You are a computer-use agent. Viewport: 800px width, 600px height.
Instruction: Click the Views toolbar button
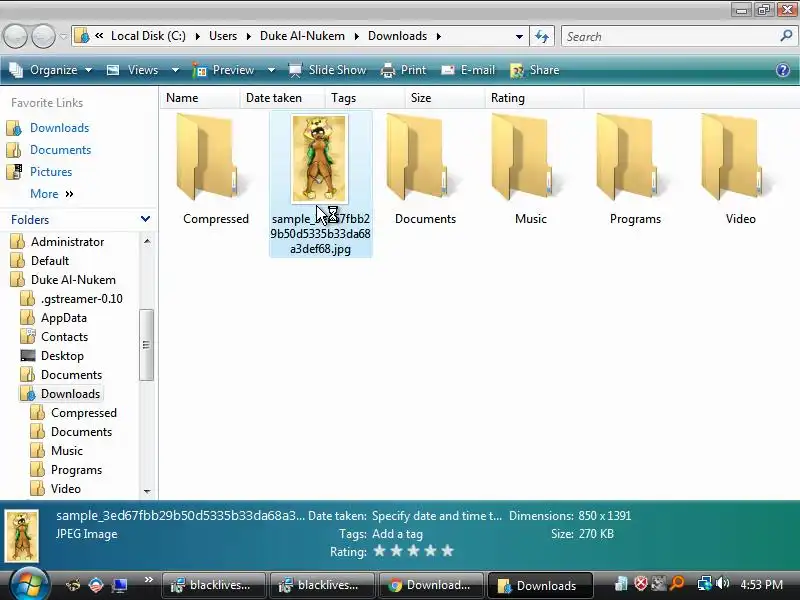pos(133,70)
